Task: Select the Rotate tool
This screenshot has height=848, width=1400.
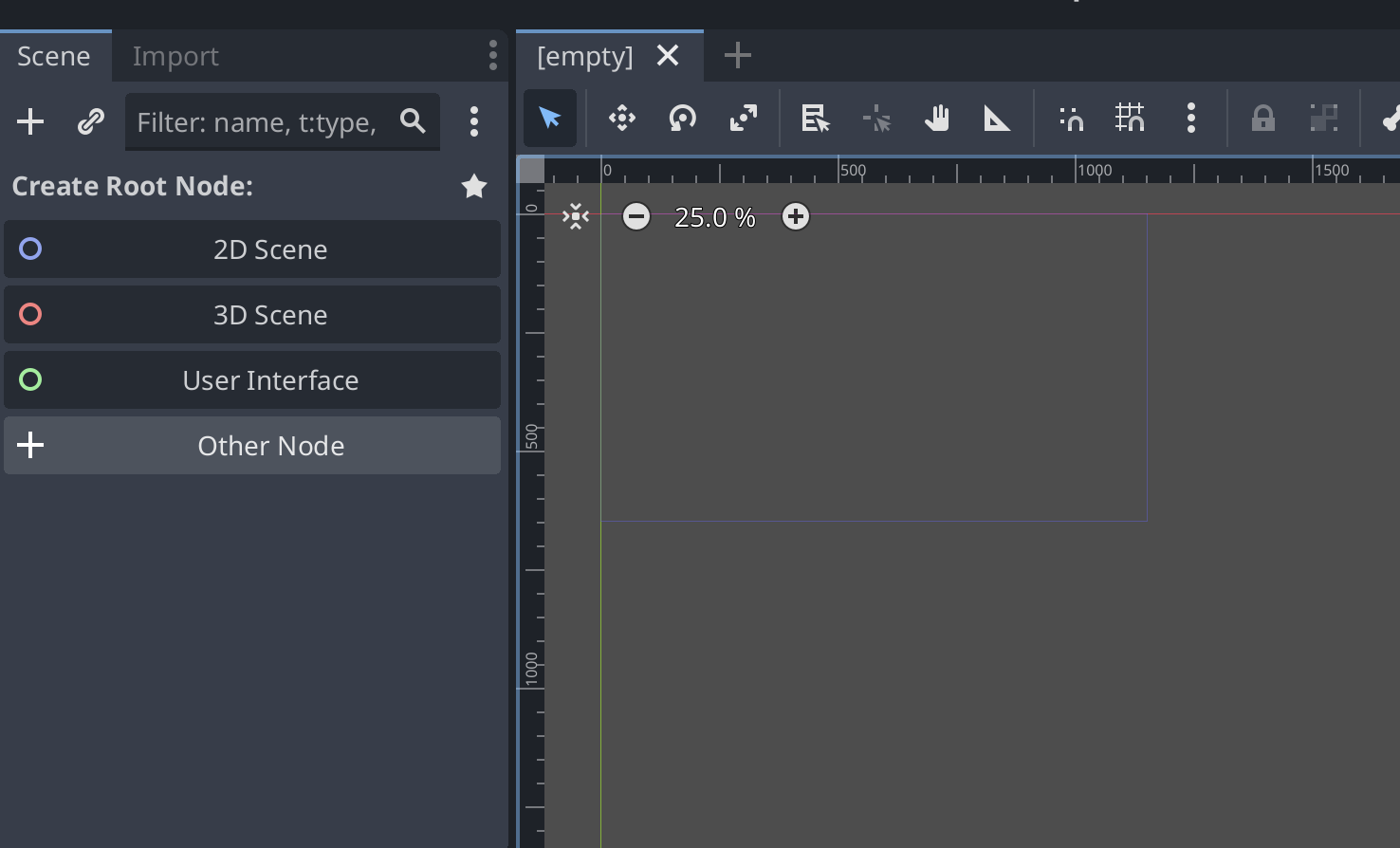Action: click(x=681, y=118)
